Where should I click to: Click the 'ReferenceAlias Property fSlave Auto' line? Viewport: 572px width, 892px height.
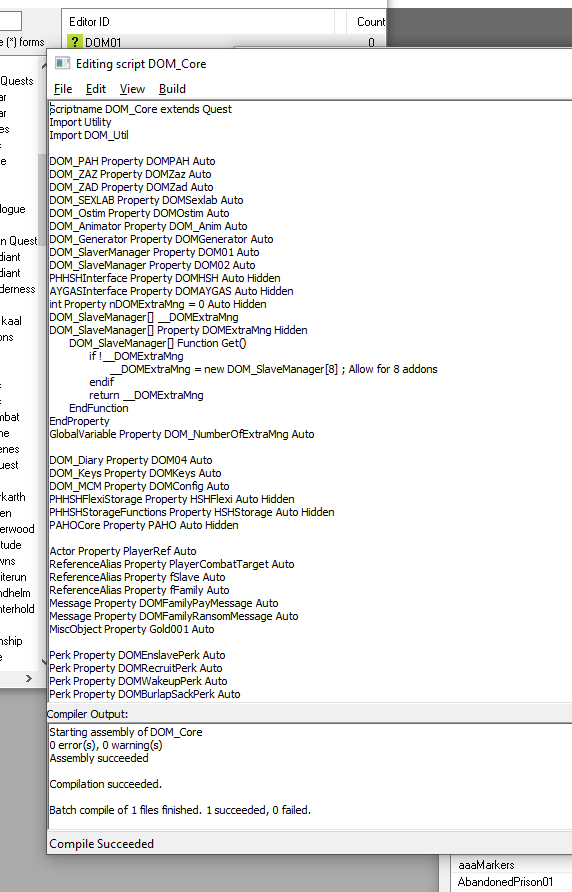point(137,577)
